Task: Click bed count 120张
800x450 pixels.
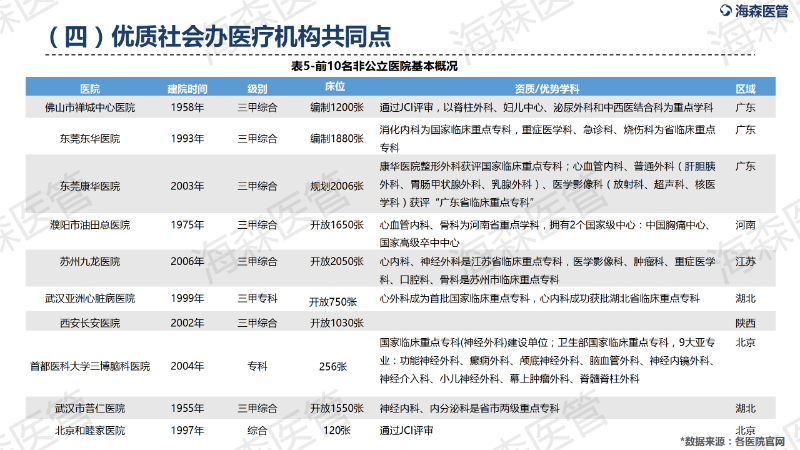Action: click(x=337, y=431)
